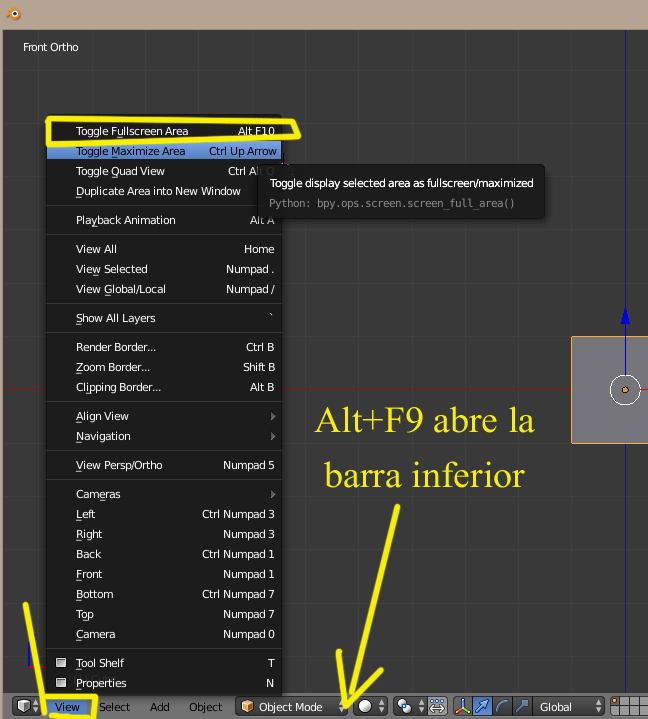Expand the Align View submenu

(x=164, y=416)
